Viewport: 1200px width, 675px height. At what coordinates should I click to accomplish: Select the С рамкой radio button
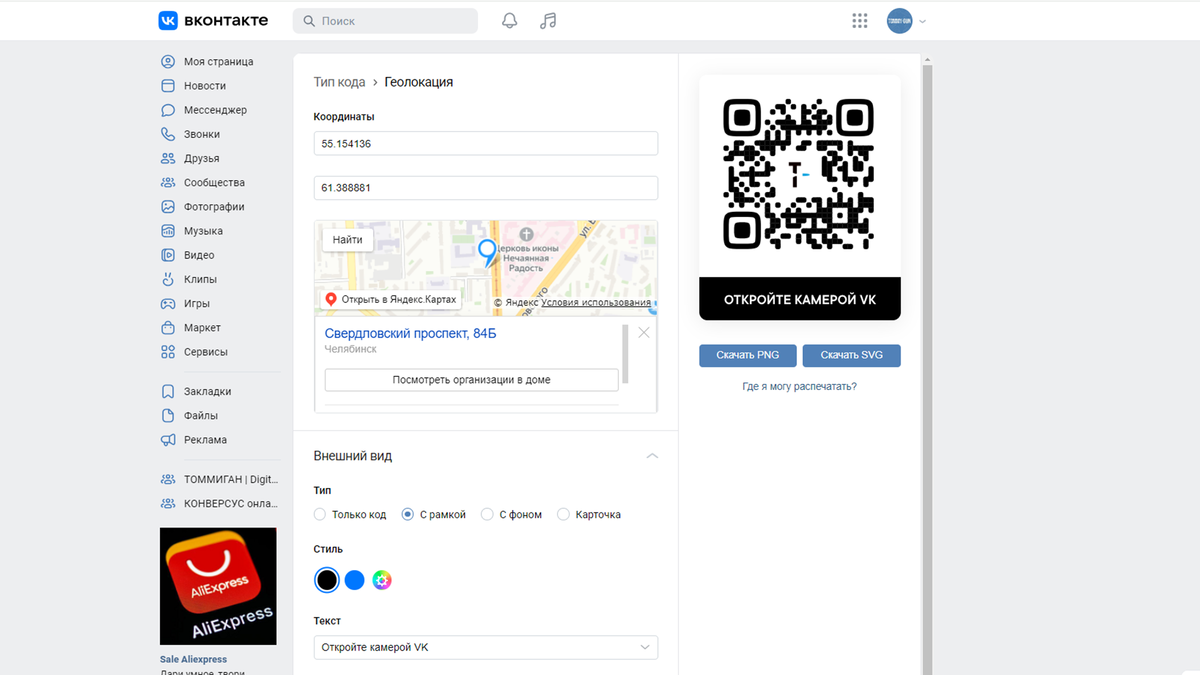[x=407, y=514]
